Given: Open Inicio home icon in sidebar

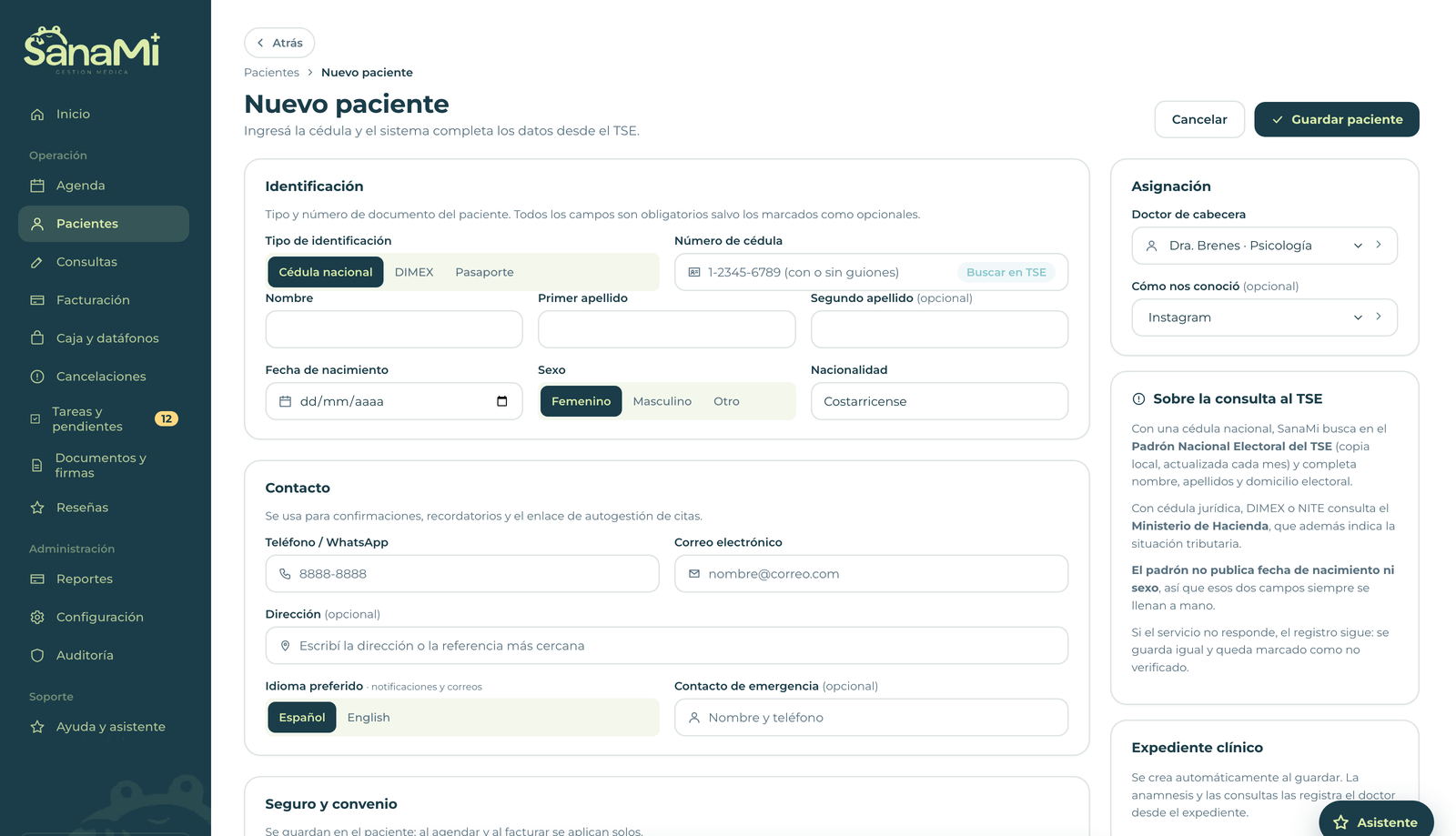Looking at the screenshot, I should 37,115.
